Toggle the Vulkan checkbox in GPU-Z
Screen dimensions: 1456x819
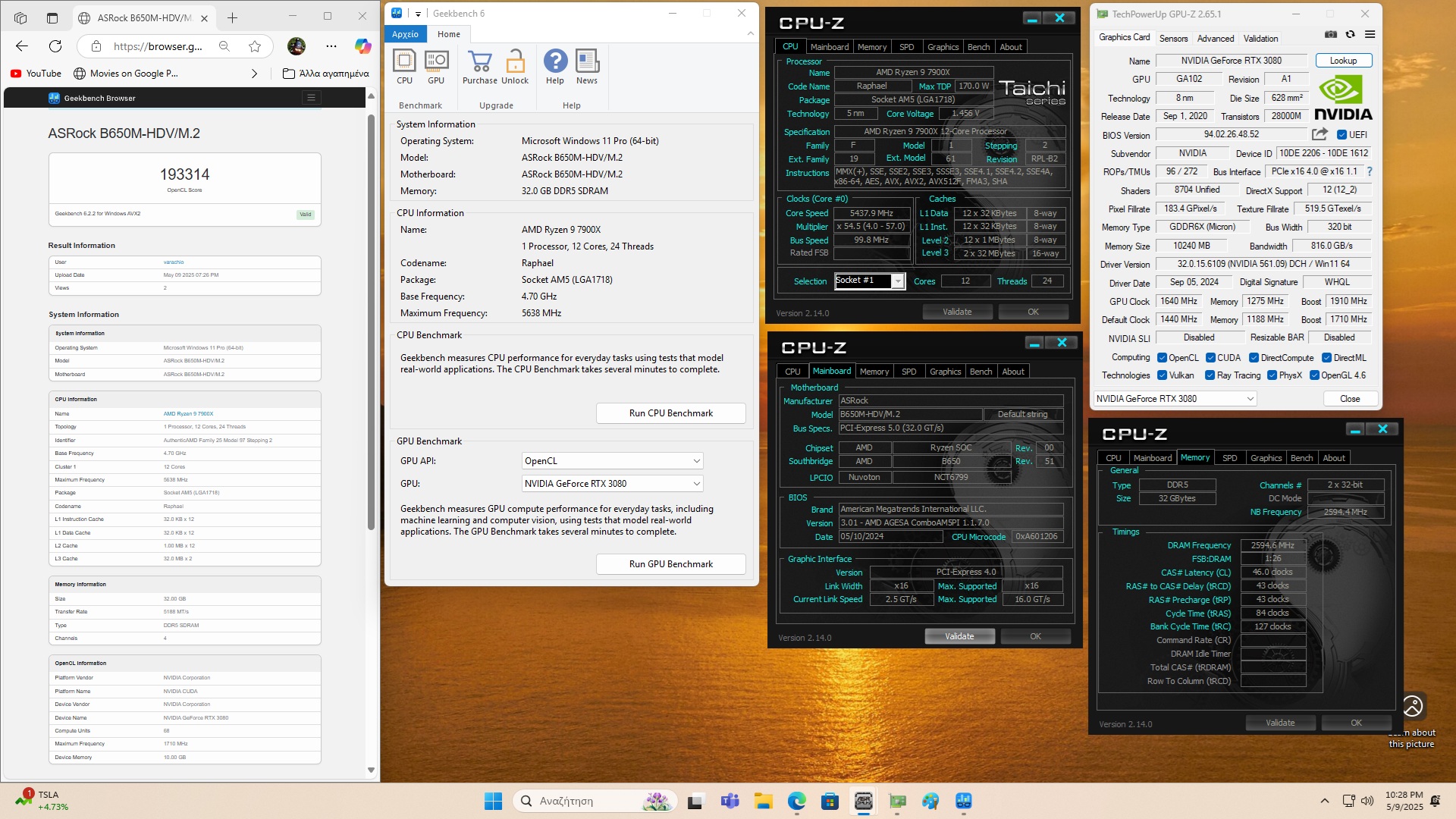click(1162, 375)
